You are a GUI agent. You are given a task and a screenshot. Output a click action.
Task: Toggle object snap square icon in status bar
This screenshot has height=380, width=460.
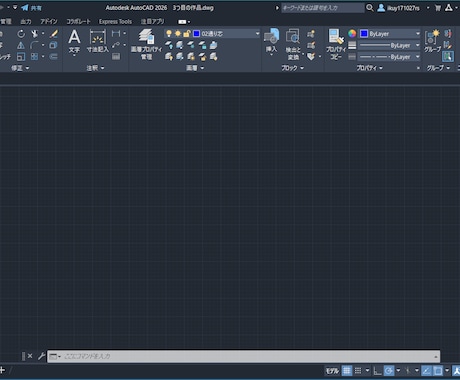pos(438,370)
